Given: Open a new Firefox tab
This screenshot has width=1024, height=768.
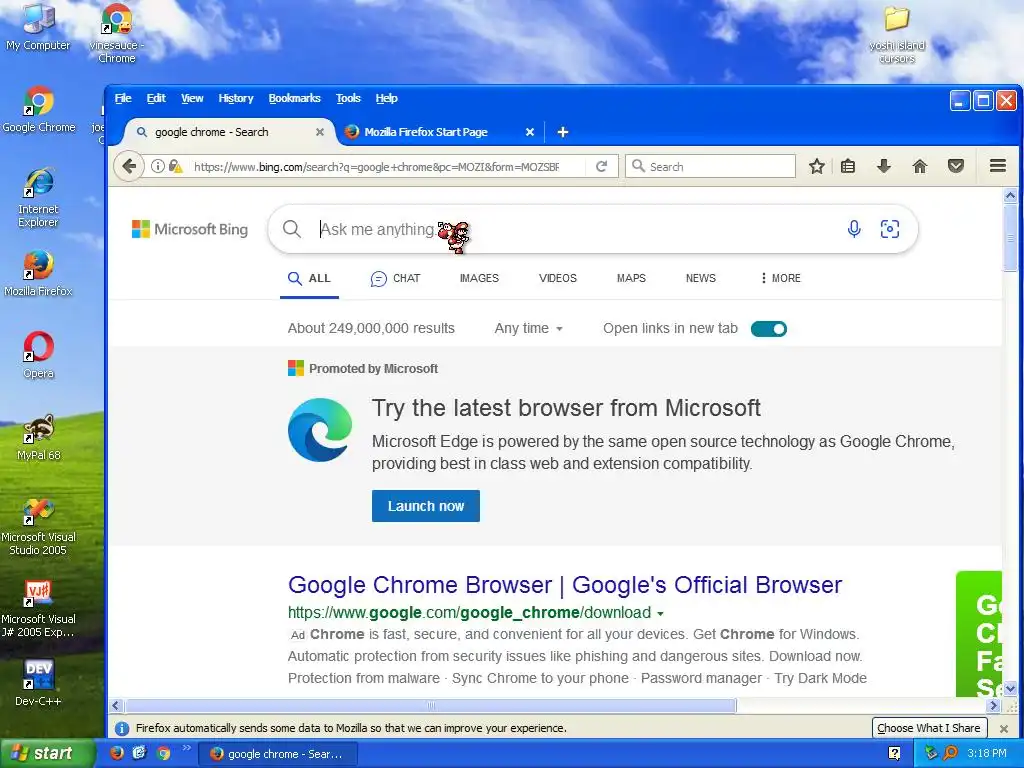Looking at the screenshot, I should [x=562, y=132].
